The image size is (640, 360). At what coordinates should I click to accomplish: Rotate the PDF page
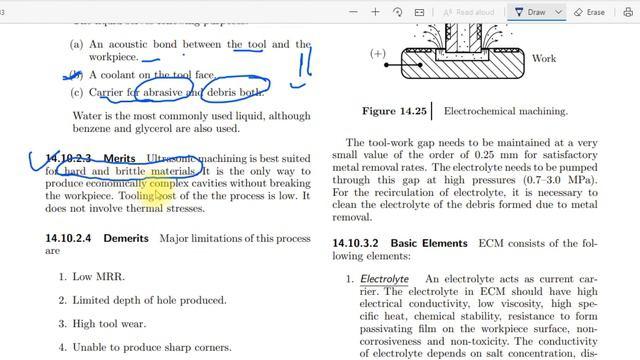coord(397,12)
